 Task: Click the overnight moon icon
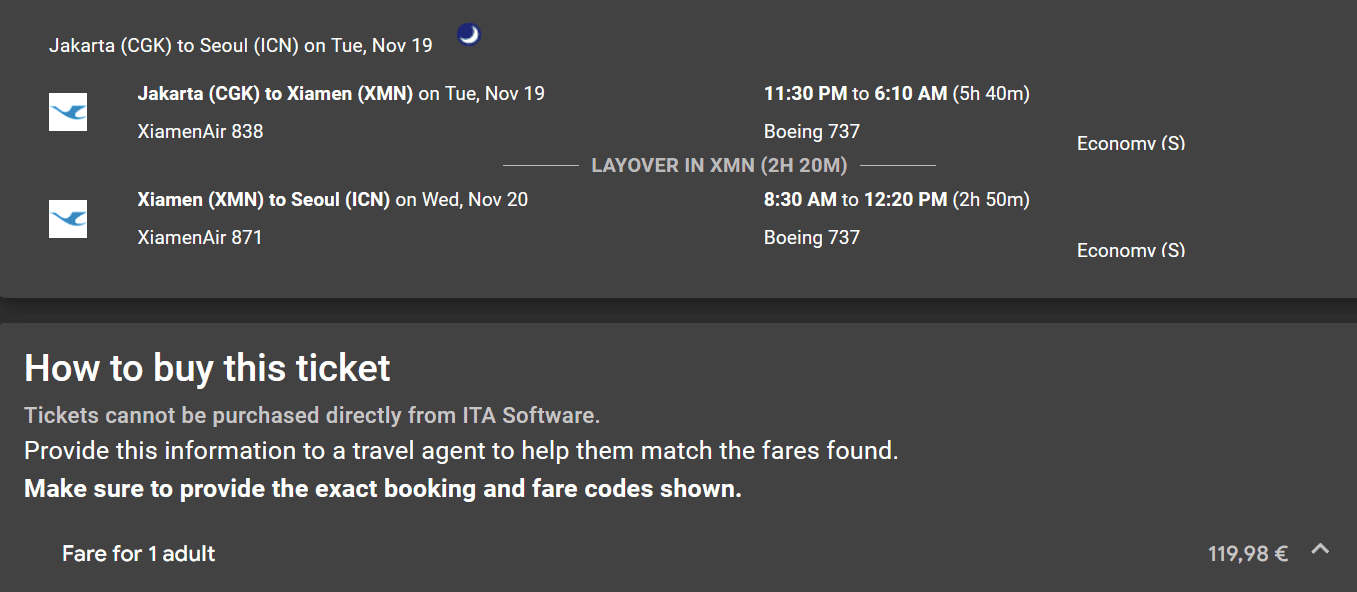pos(469,35)
